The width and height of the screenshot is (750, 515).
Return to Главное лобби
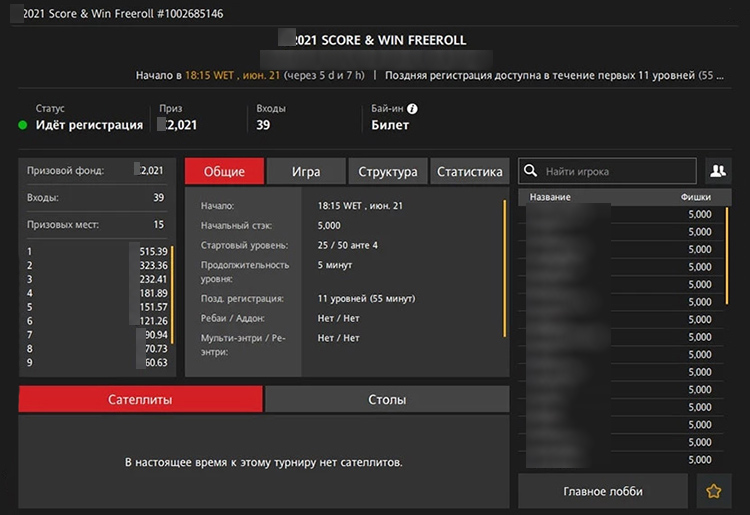click(603, 491)
